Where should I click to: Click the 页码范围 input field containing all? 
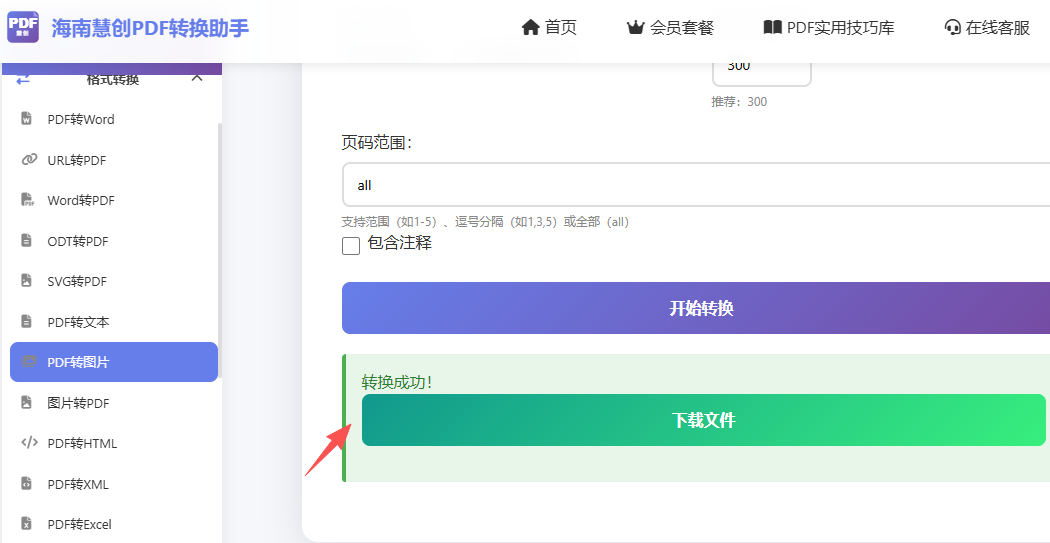point(696,185)
